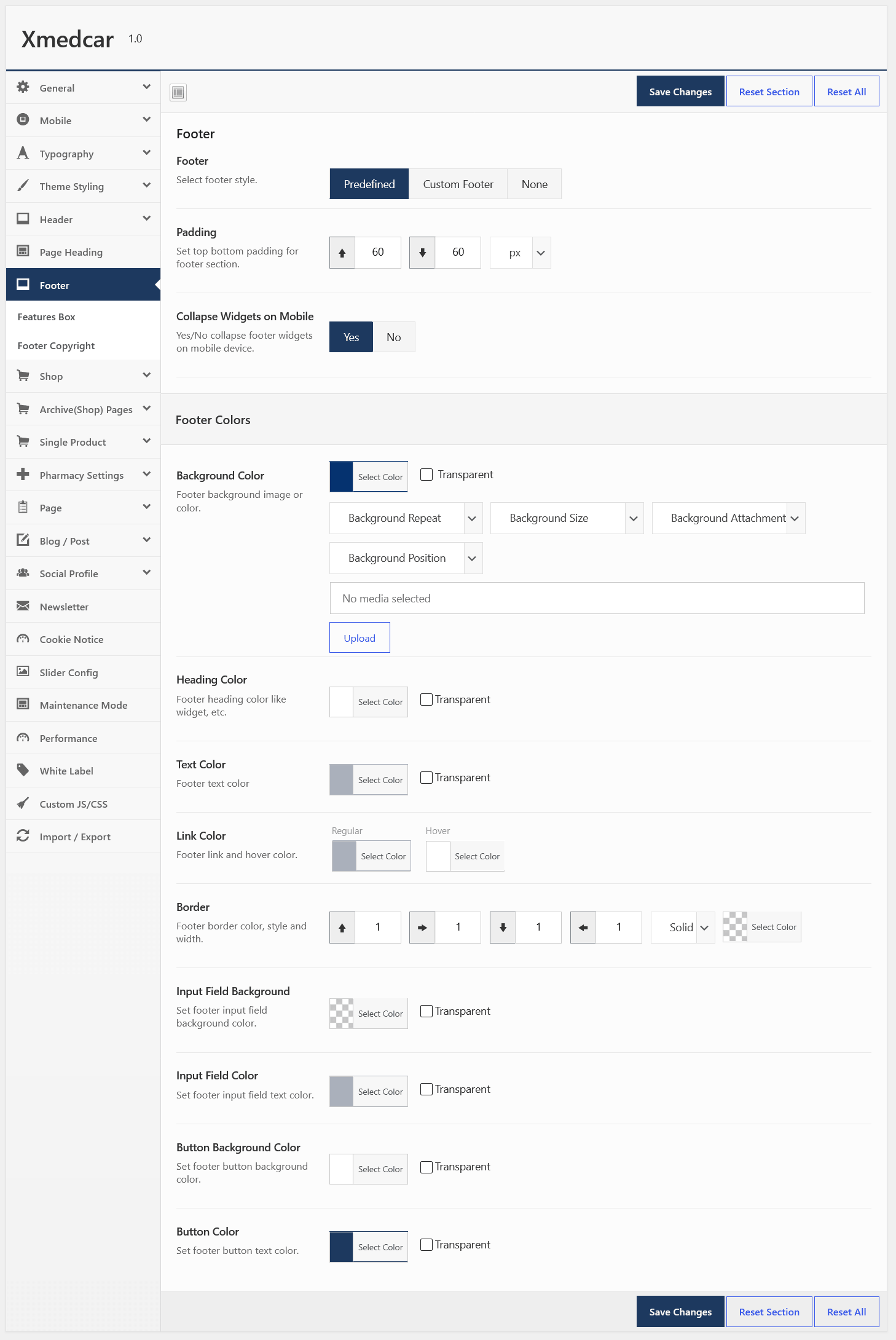This screenshot has height=1340, width=896.
Task: Click the Performance gauge icon
Action: (23, 738)
